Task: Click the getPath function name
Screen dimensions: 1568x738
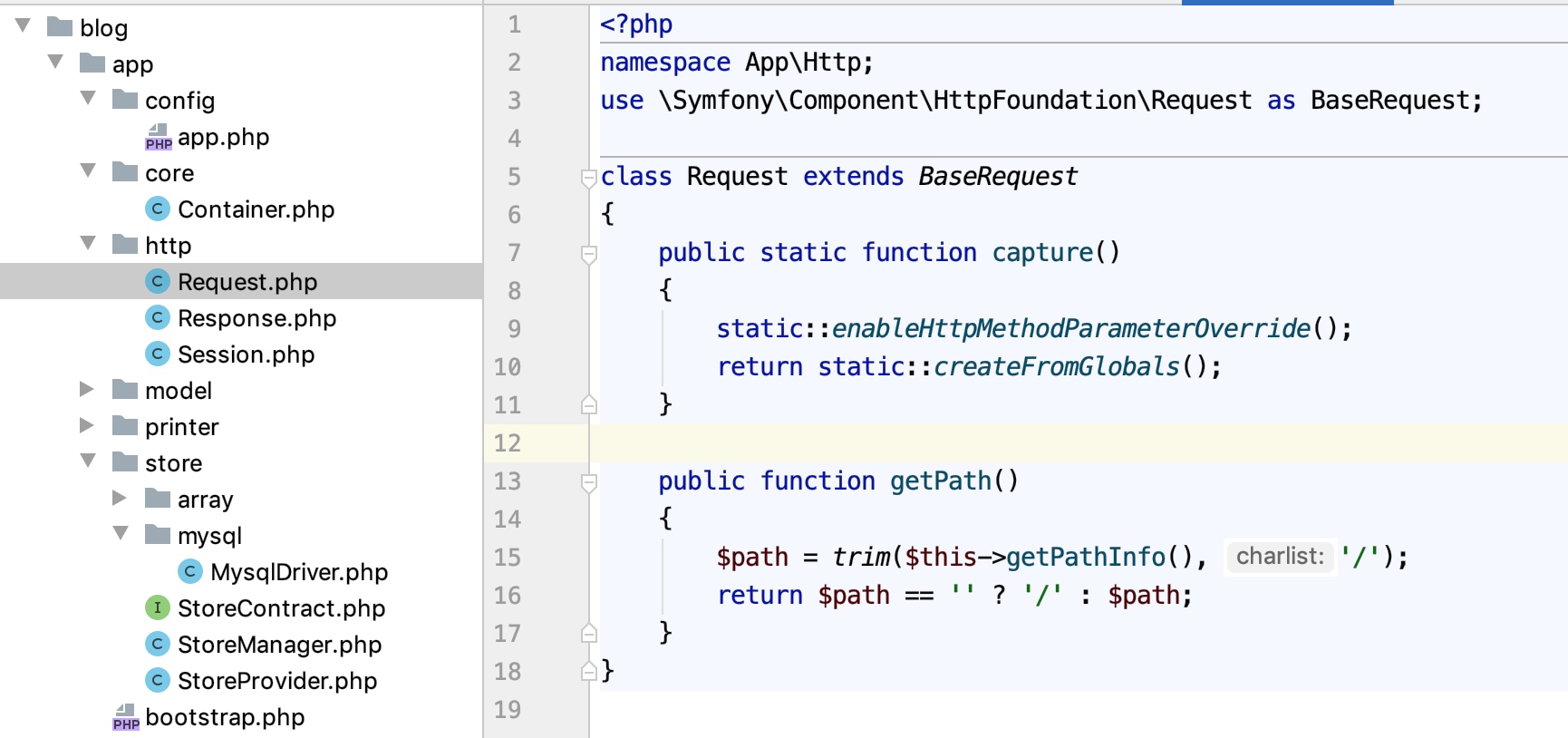Action: click(x=941, y=481)
